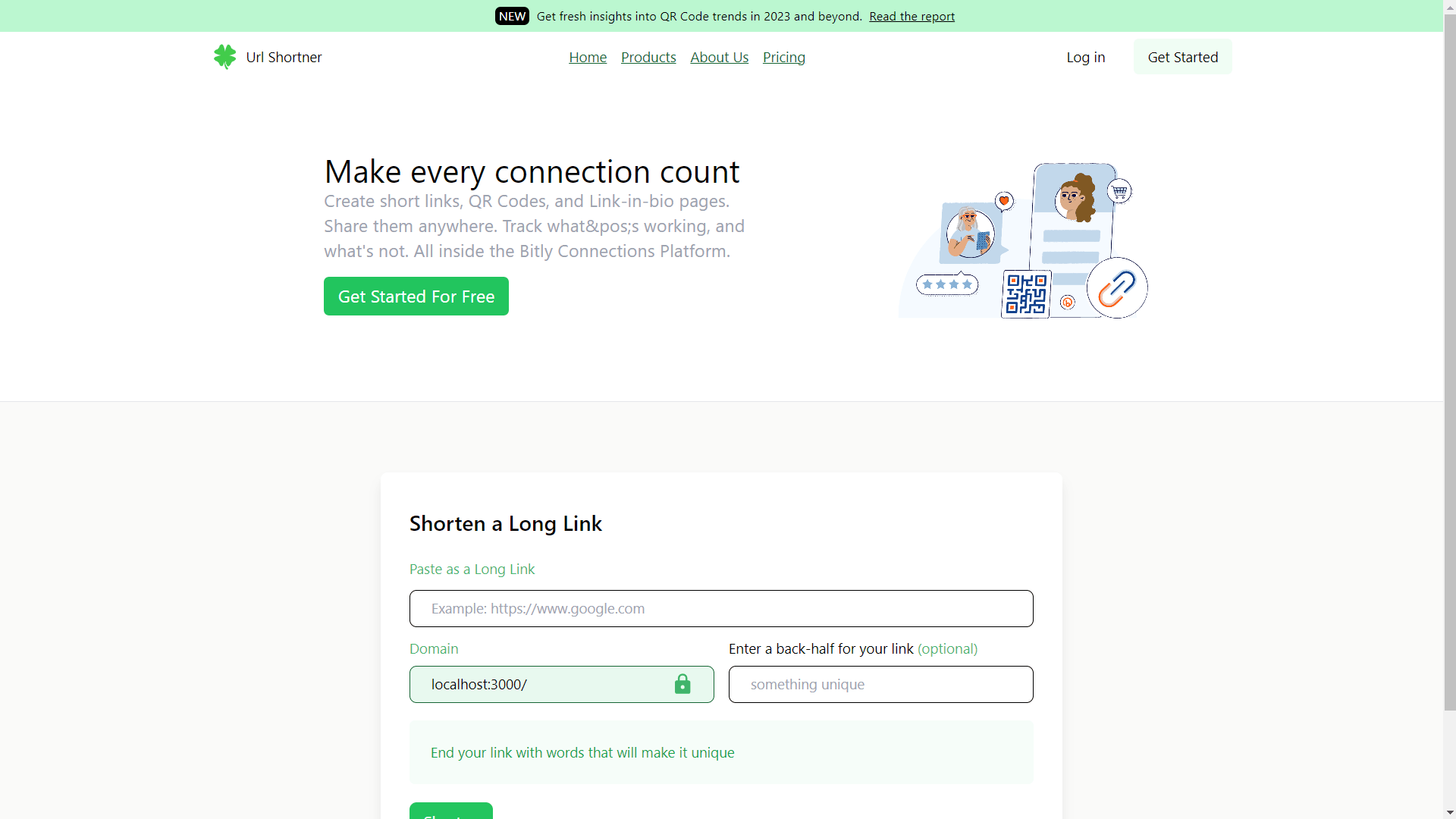Click the green clover/logo icon

pyautogui.click(x=224, y=56)
